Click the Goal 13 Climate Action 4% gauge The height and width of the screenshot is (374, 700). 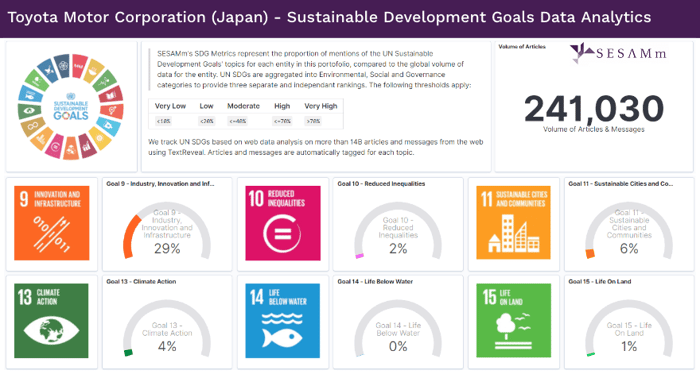[167, 328]
